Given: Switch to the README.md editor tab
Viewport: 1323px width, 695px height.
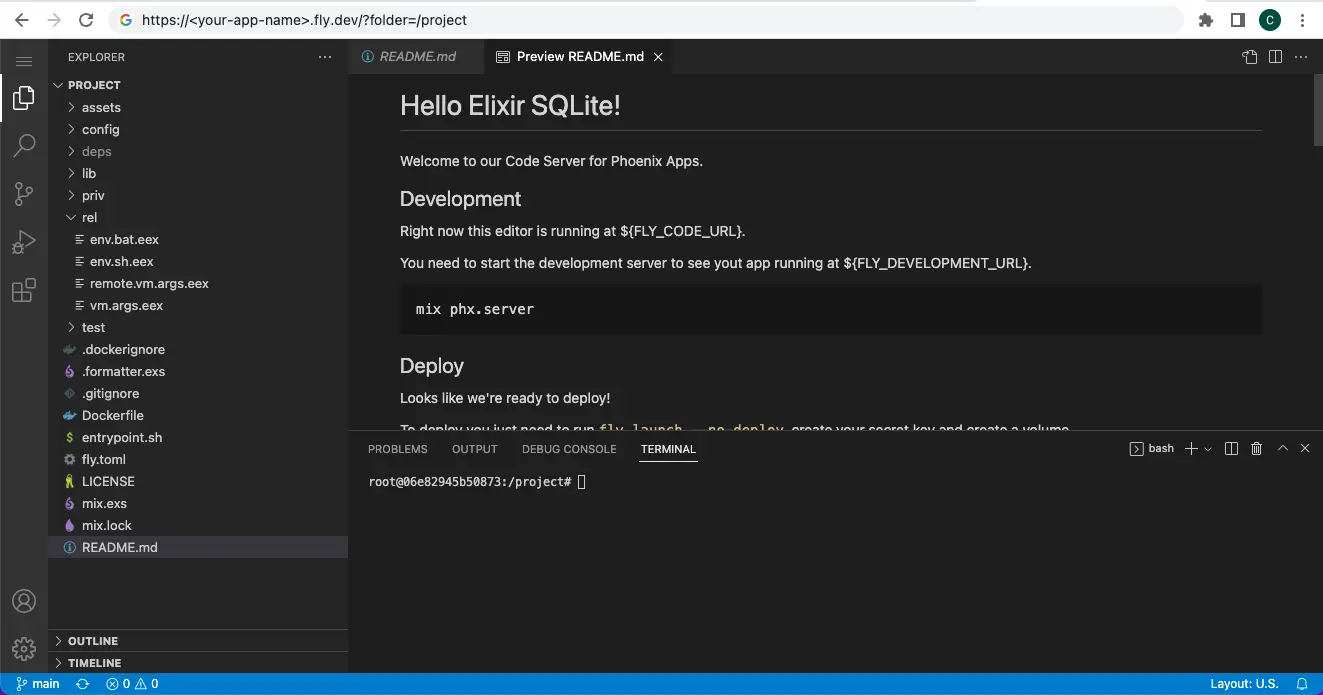Looking at the screenshot, I should (416, 57).
